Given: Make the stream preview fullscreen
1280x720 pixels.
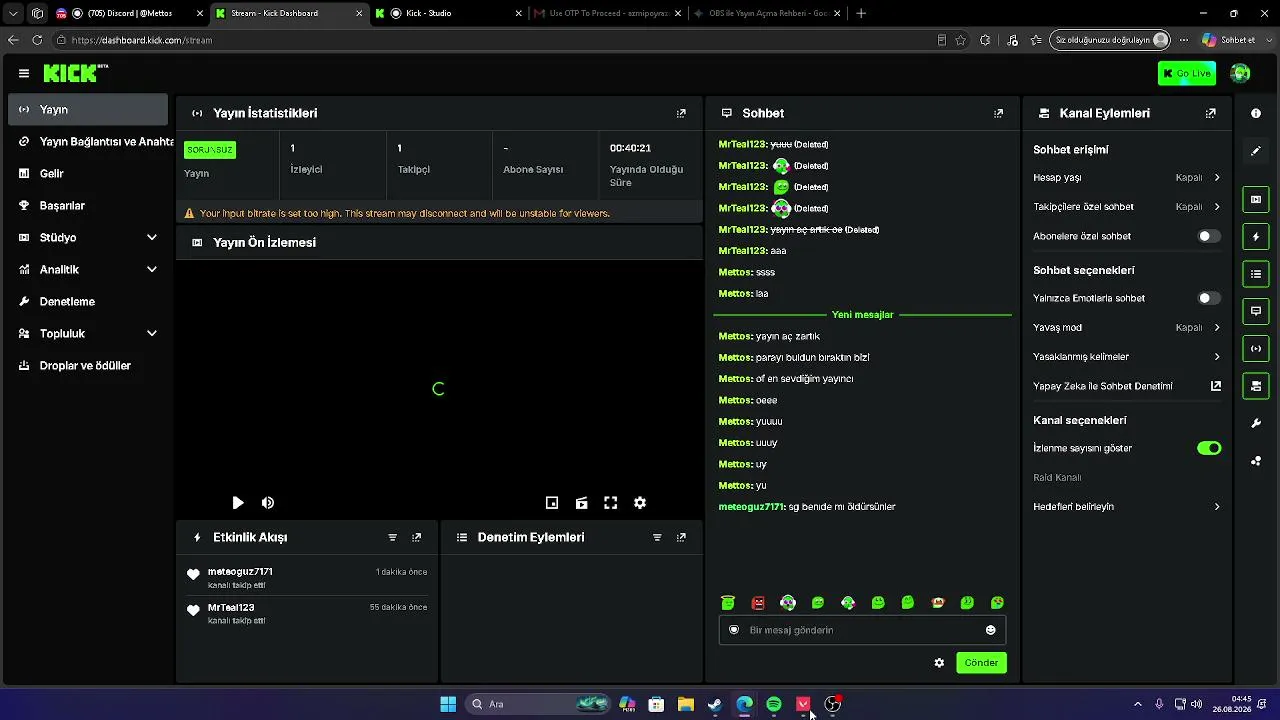Looking at the screenshot, I should [x=610, y=503].
